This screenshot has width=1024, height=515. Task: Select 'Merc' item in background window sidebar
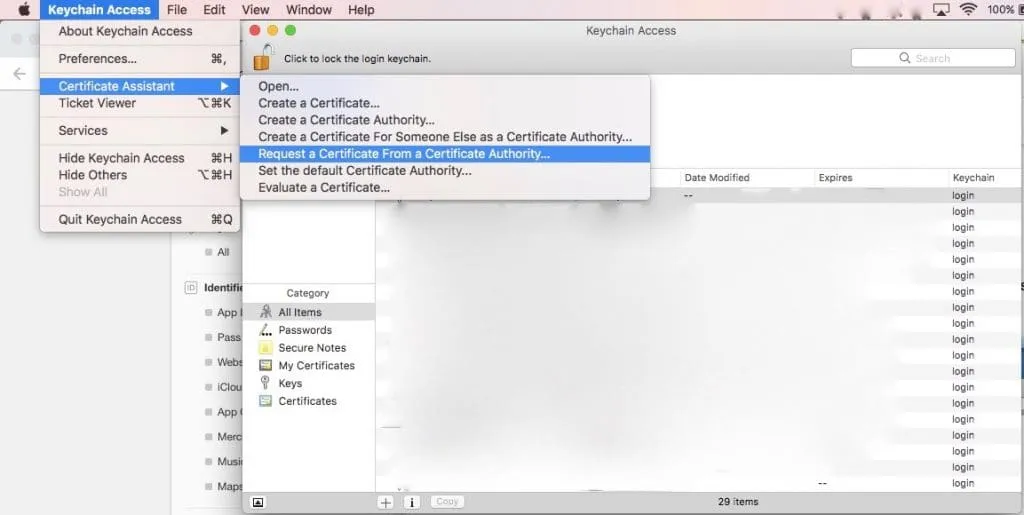[x=229, y=437]
